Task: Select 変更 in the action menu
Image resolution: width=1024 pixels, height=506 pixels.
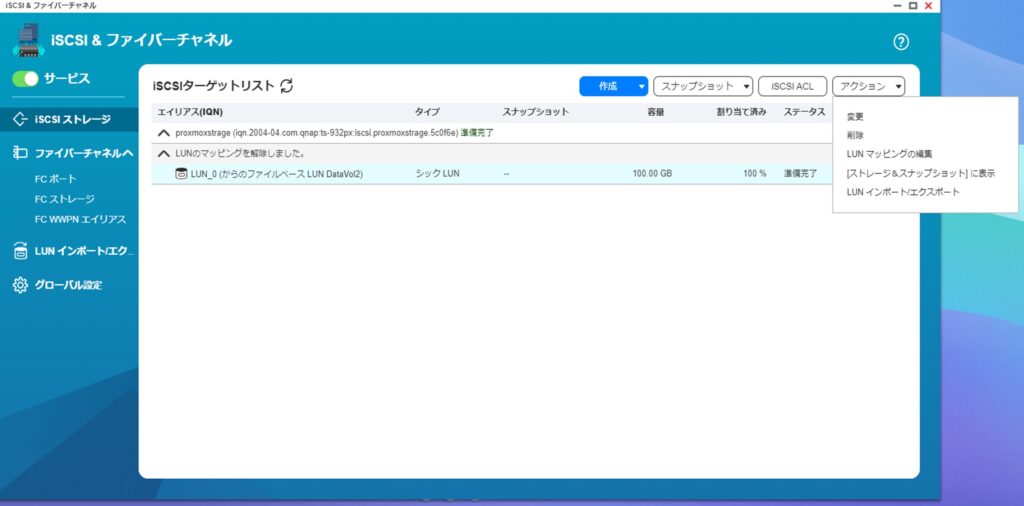Action: (x=855, y=116)
